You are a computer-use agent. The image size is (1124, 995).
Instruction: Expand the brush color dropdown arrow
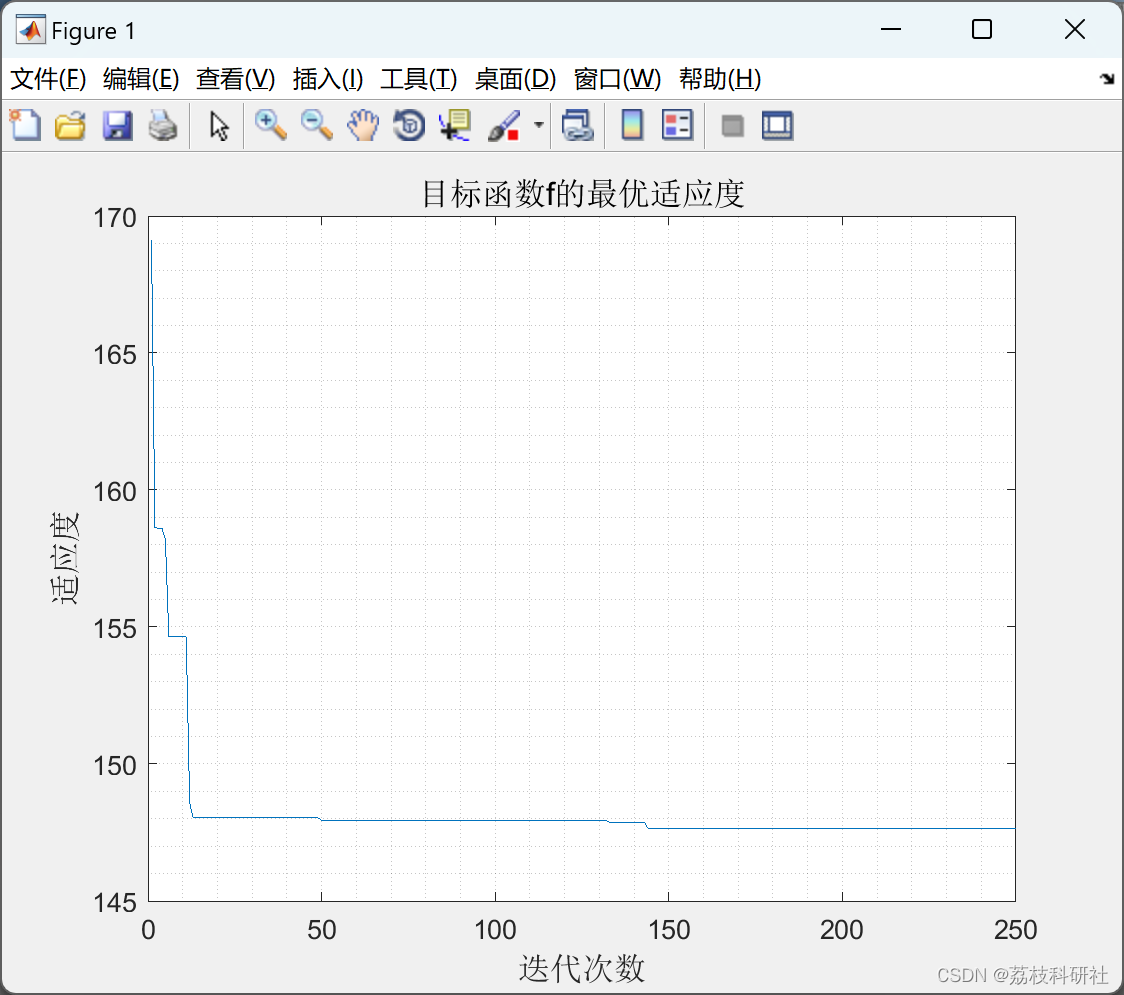(x=538, y=125)
